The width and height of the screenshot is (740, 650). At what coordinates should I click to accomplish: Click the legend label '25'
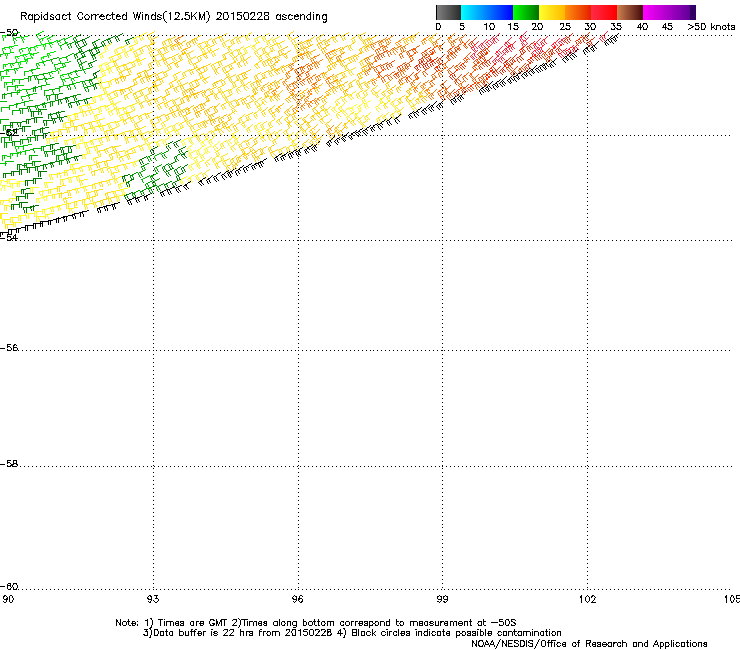click(564, 27)
